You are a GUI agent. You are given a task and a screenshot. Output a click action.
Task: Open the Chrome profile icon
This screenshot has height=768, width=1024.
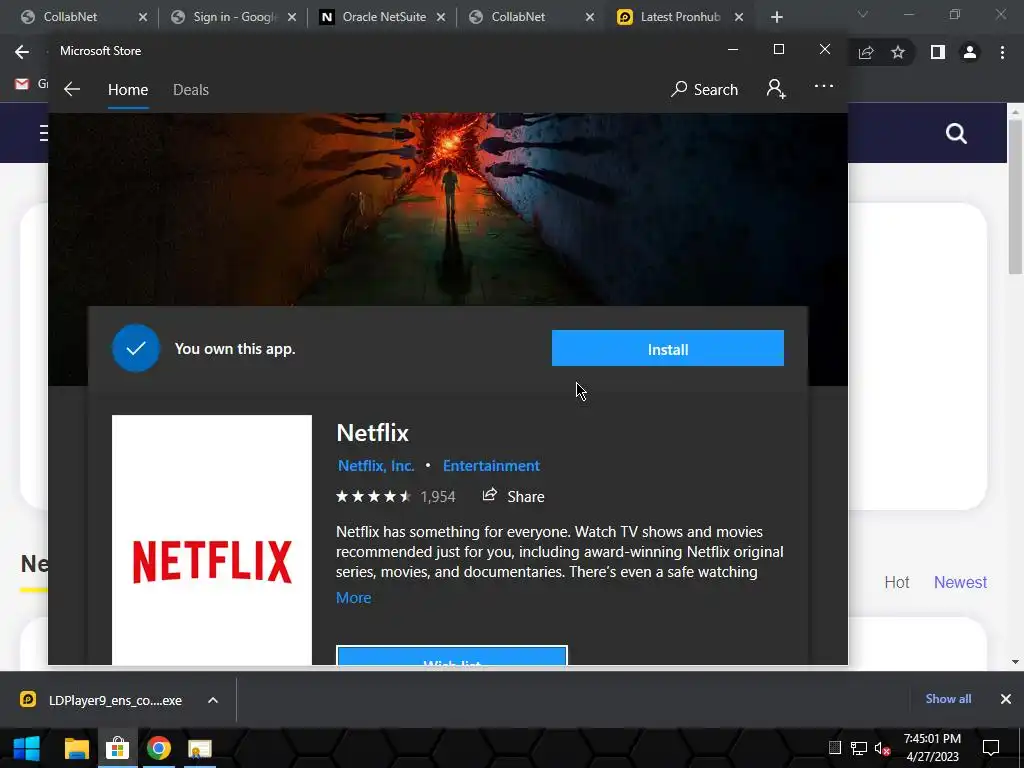click(970, 52)
